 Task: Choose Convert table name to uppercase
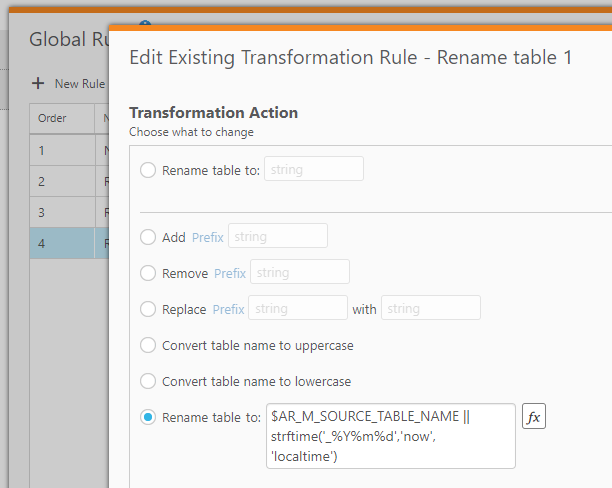(x=148, y=345)
